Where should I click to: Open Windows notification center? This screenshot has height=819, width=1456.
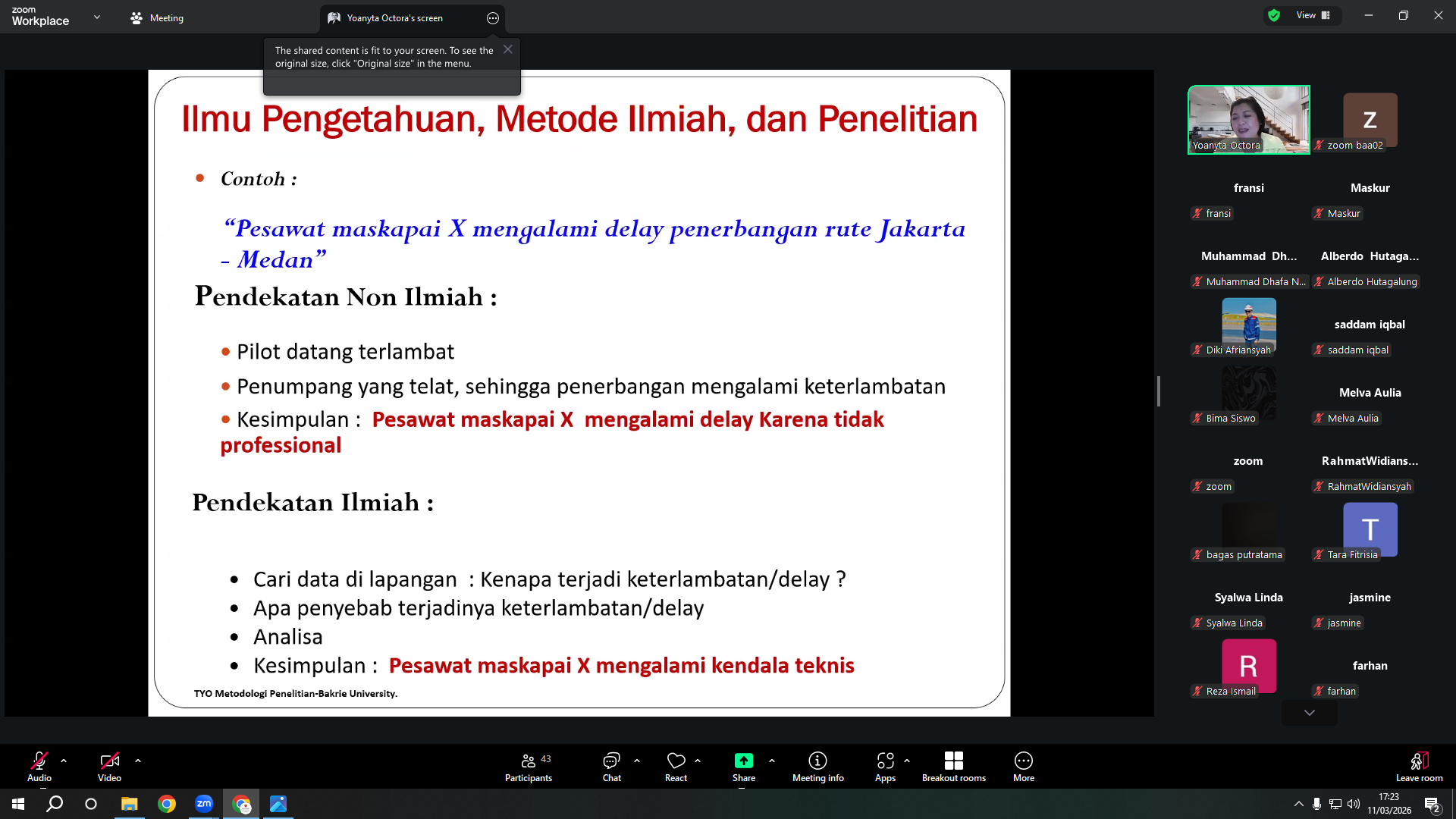pyautogui.click(x=1432, y=804)
